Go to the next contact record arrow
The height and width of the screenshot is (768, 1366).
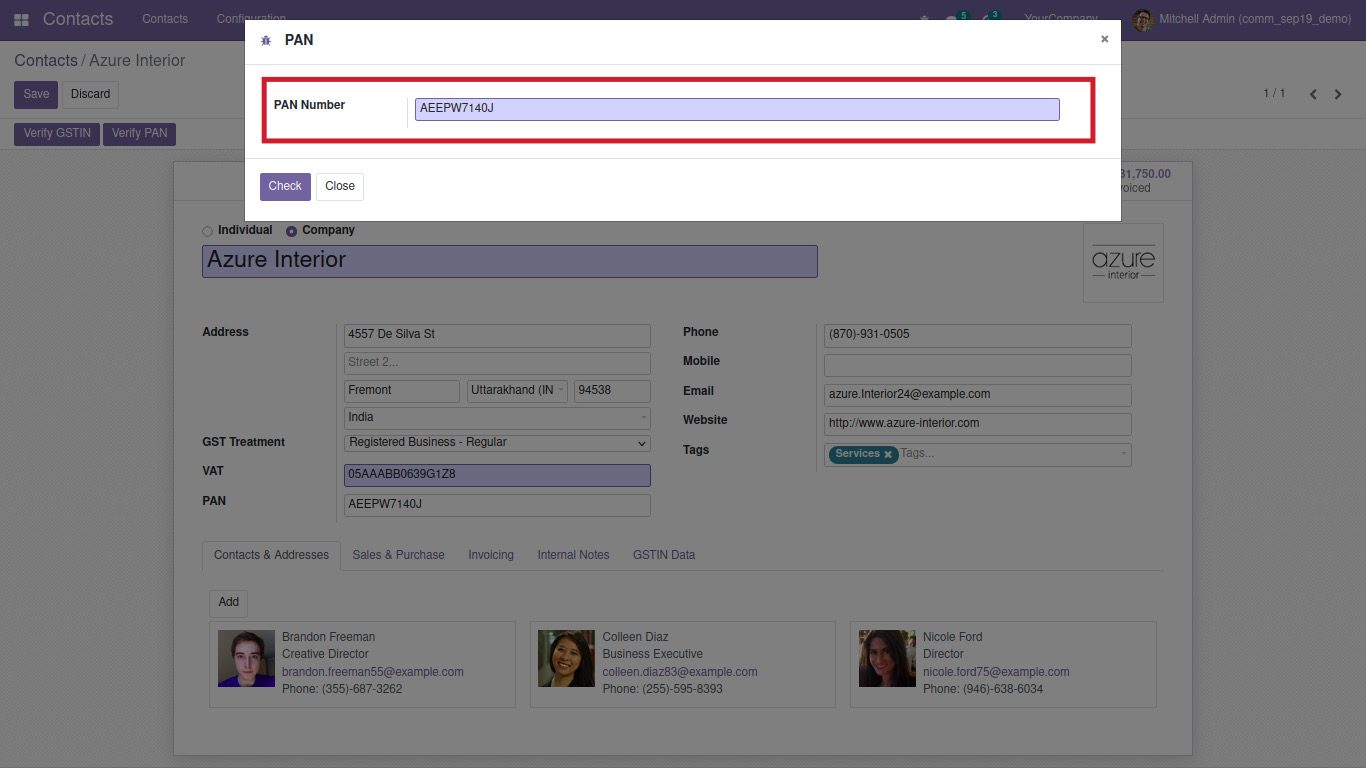(1338, 94)
